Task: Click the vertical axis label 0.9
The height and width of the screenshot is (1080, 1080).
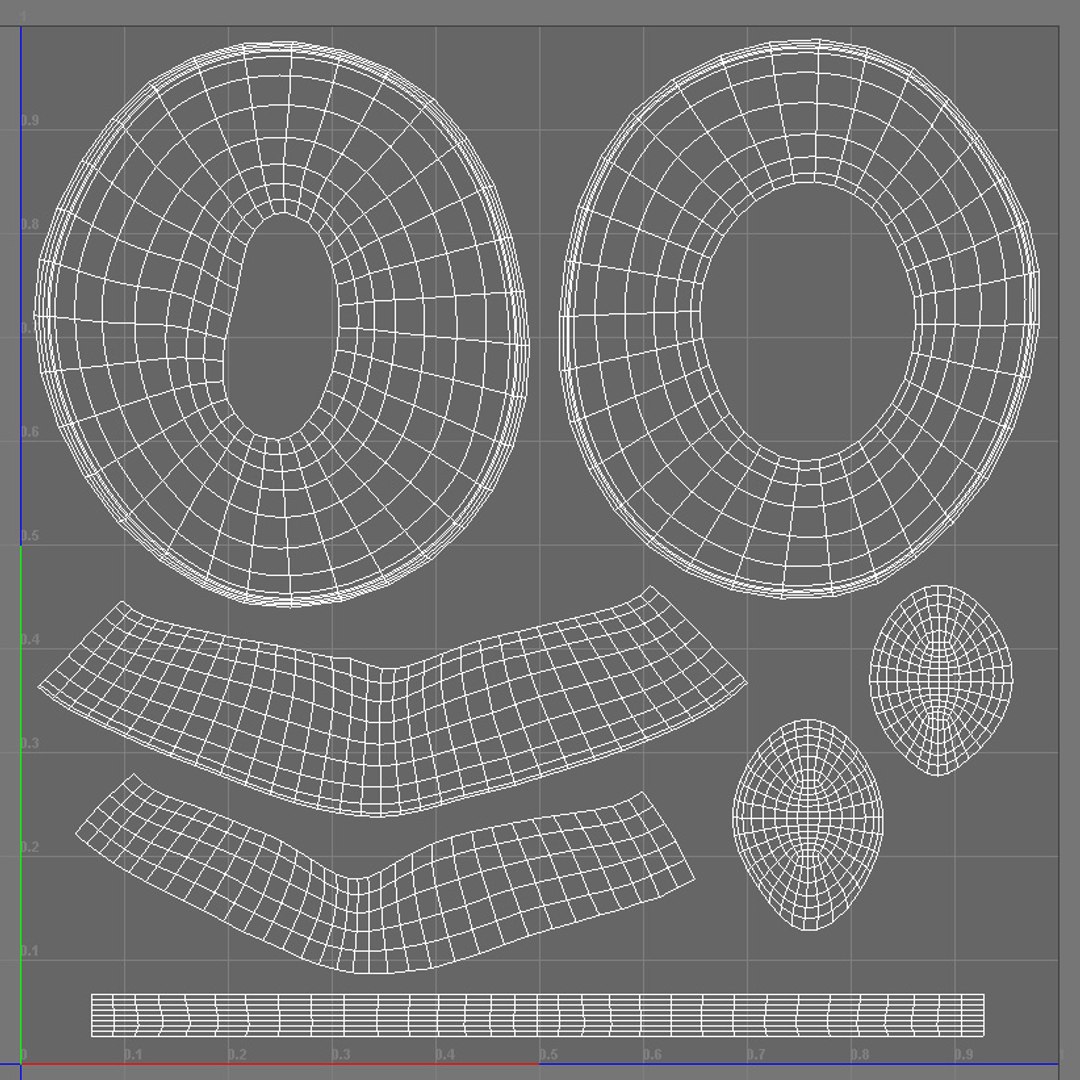Action: click(30, 121)
